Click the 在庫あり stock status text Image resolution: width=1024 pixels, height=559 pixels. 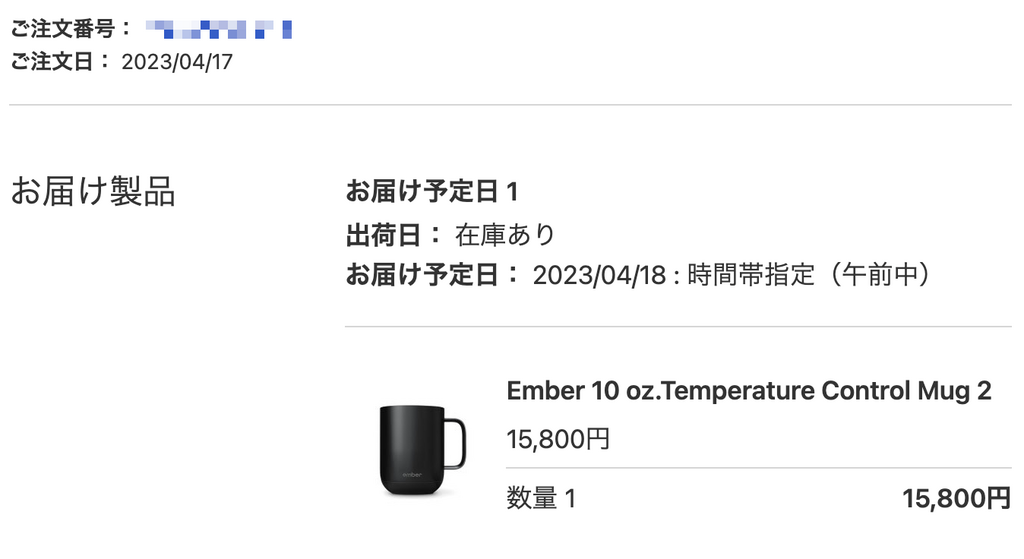click(x=505, y=235)
